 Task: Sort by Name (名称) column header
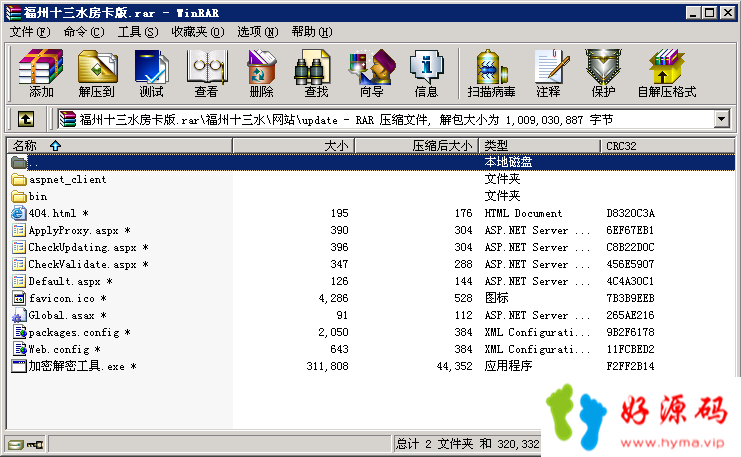point(120,146)
